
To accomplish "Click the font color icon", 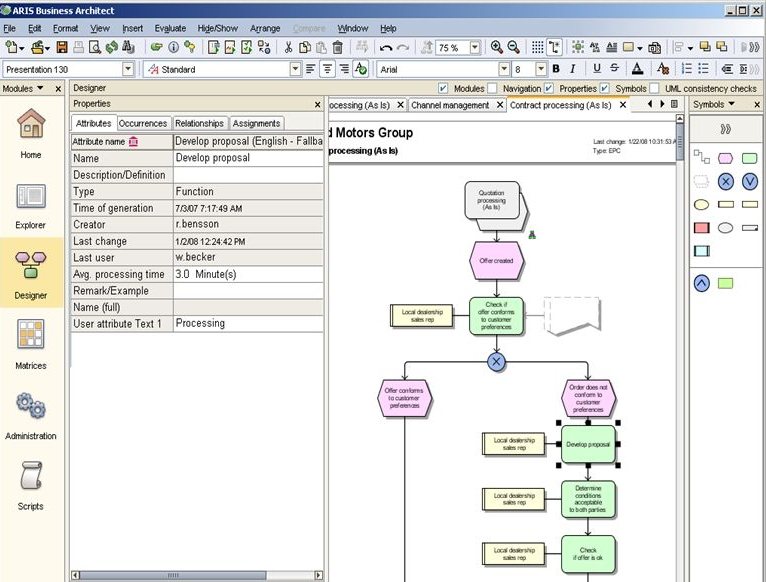I will (x=637, y=69).
